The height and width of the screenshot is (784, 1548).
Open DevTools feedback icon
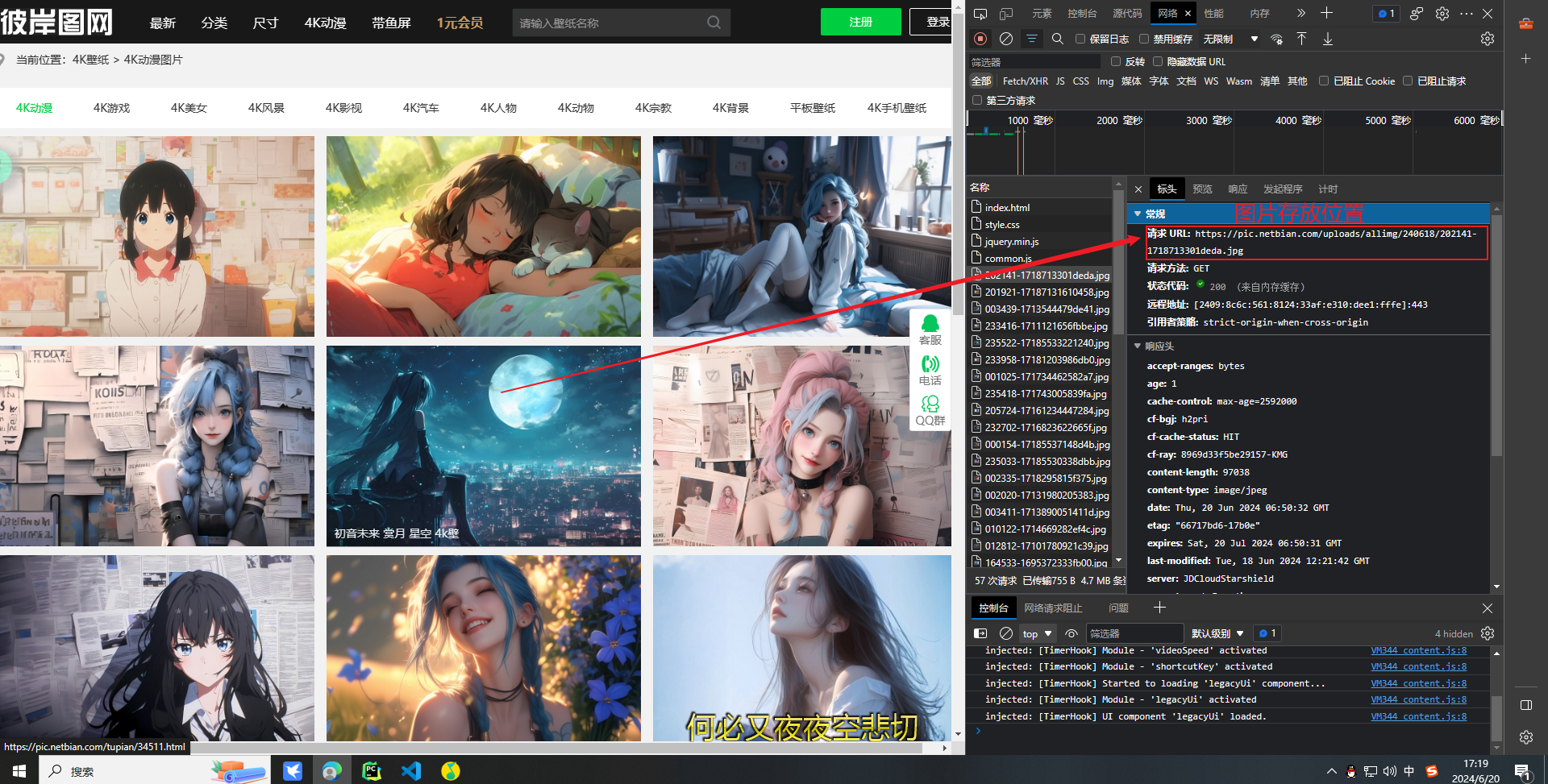coord(1417,14)
